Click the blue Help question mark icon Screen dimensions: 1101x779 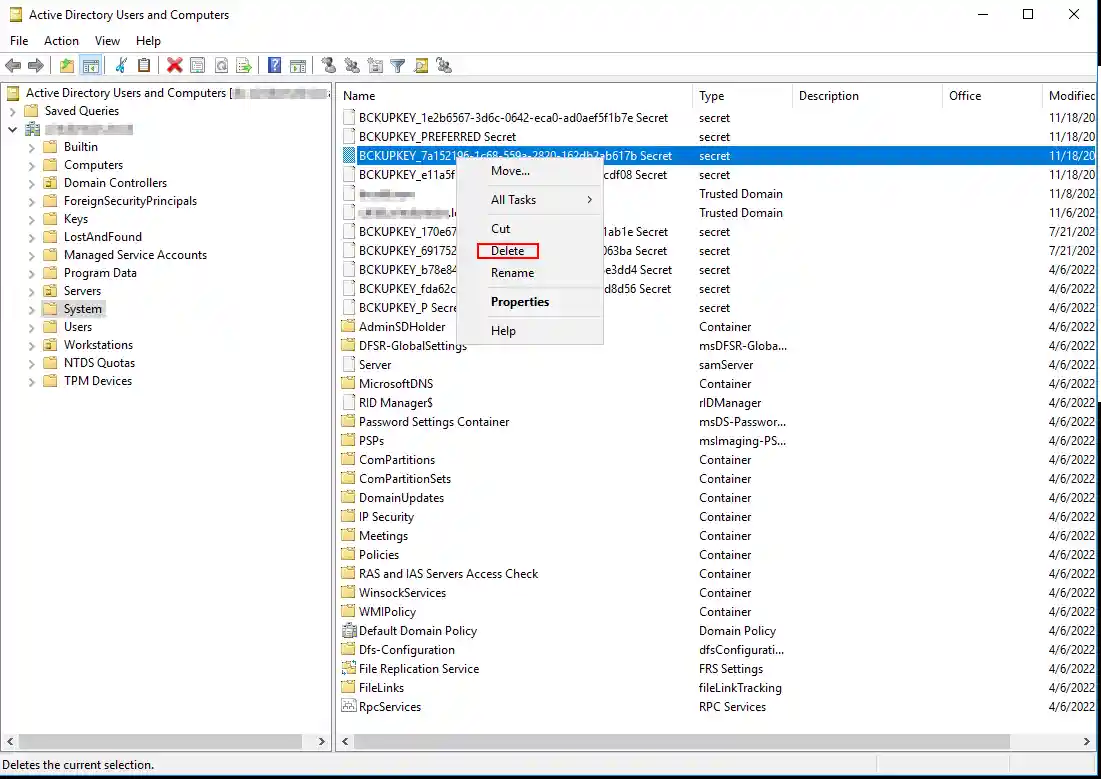coord(274,66)
